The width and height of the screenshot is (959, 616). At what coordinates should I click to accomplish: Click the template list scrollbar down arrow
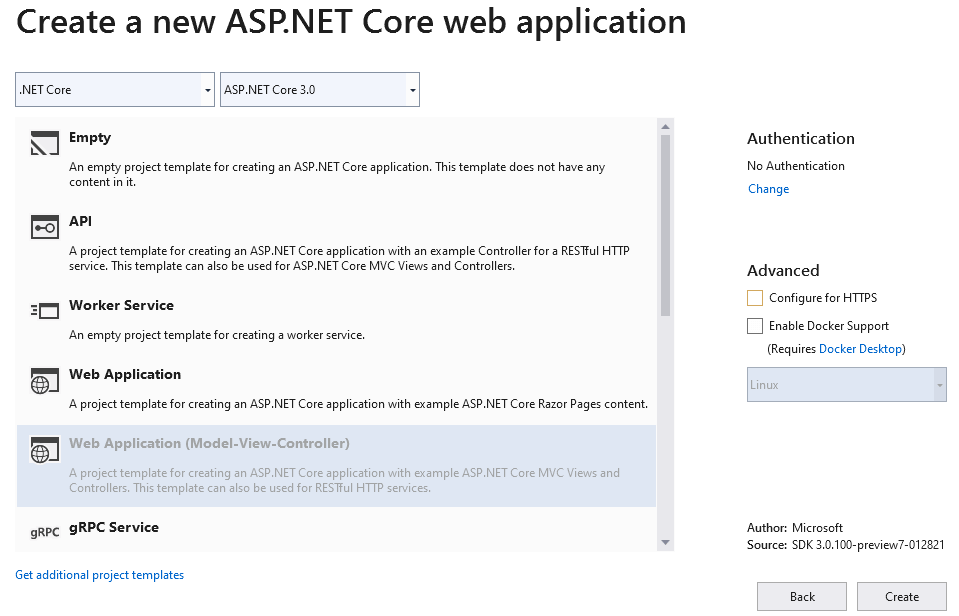[665, 542]
